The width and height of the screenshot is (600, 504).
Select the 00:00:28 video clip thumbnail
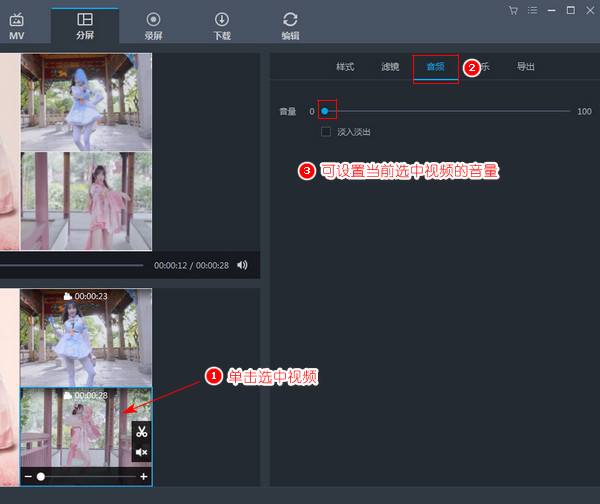tap(86, 437)
